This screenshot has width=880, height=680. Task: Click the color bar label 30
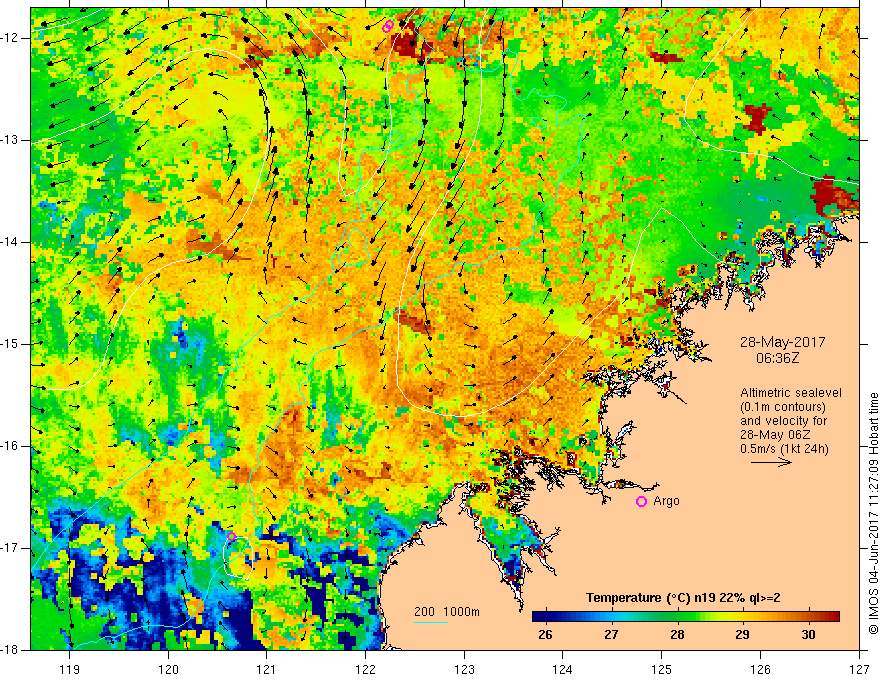pyautogui.click(x=808, y=635)
